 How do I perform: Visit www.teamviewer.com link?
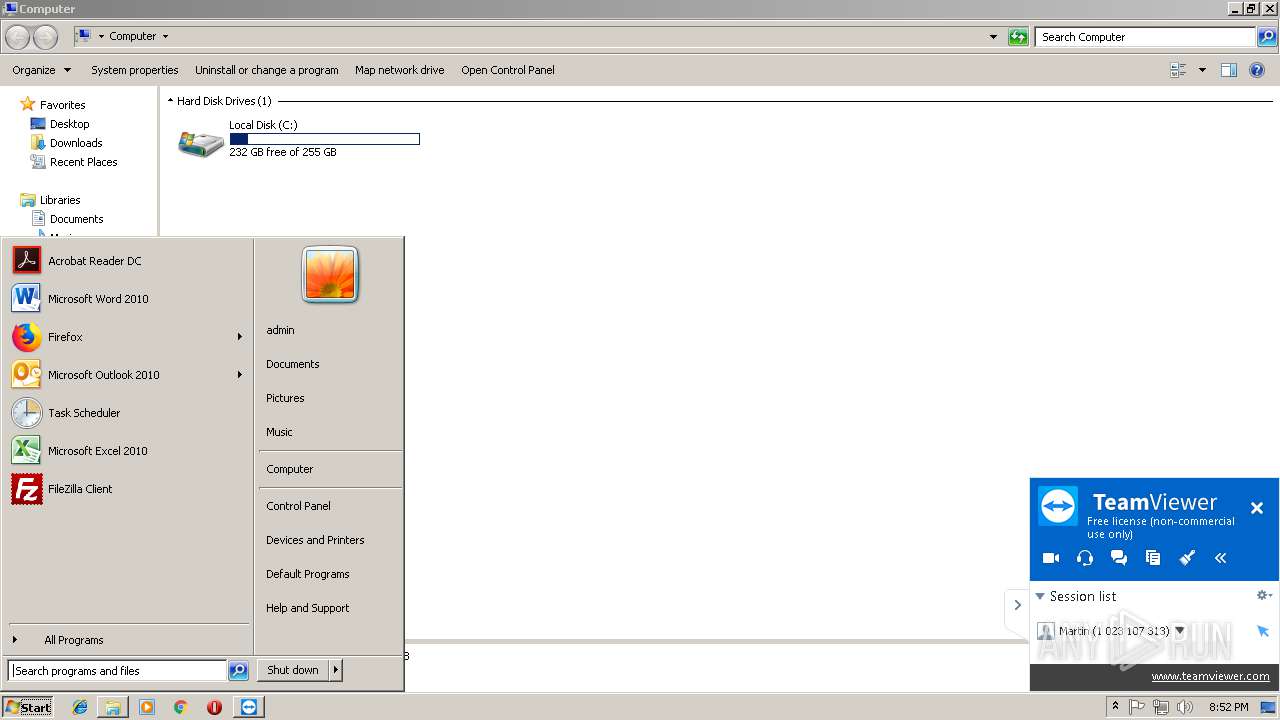click(x=1210, y=676)
